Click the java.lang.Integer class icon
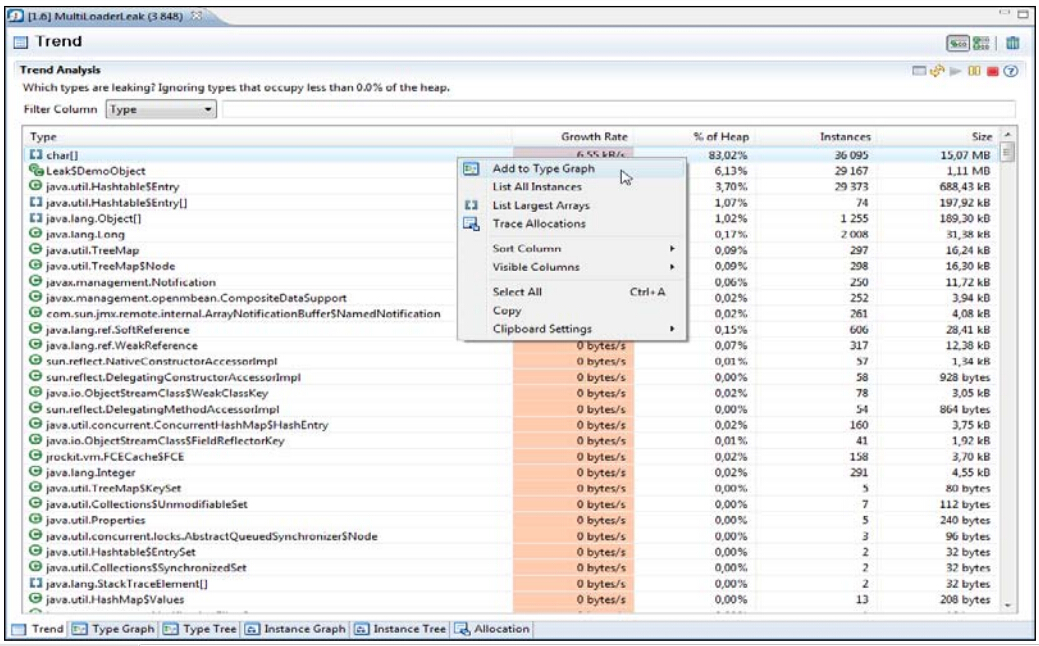The width and height of the screenshot is (1039, 646). (x=36, y=472)
